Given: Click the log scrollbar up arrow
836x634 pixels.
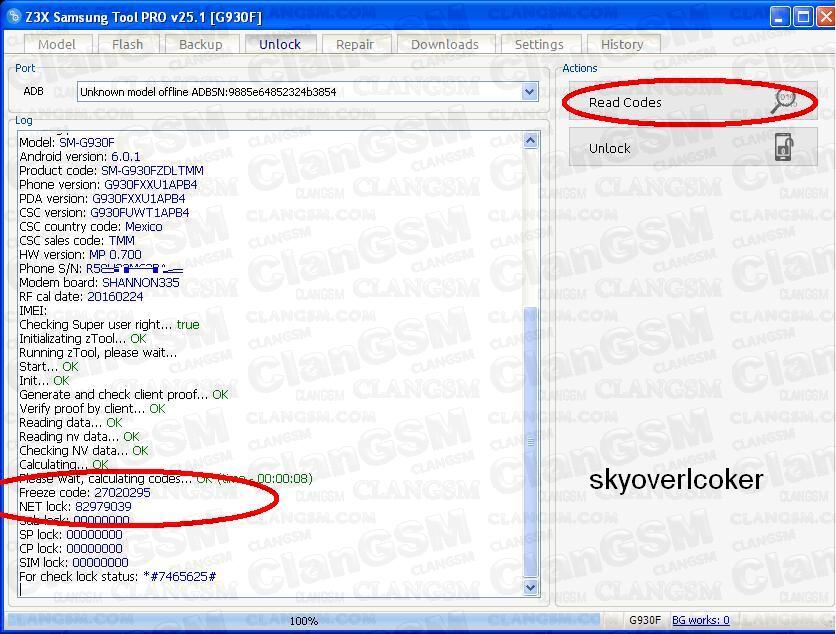Looking at the screenshot, I should pos(530,141).
